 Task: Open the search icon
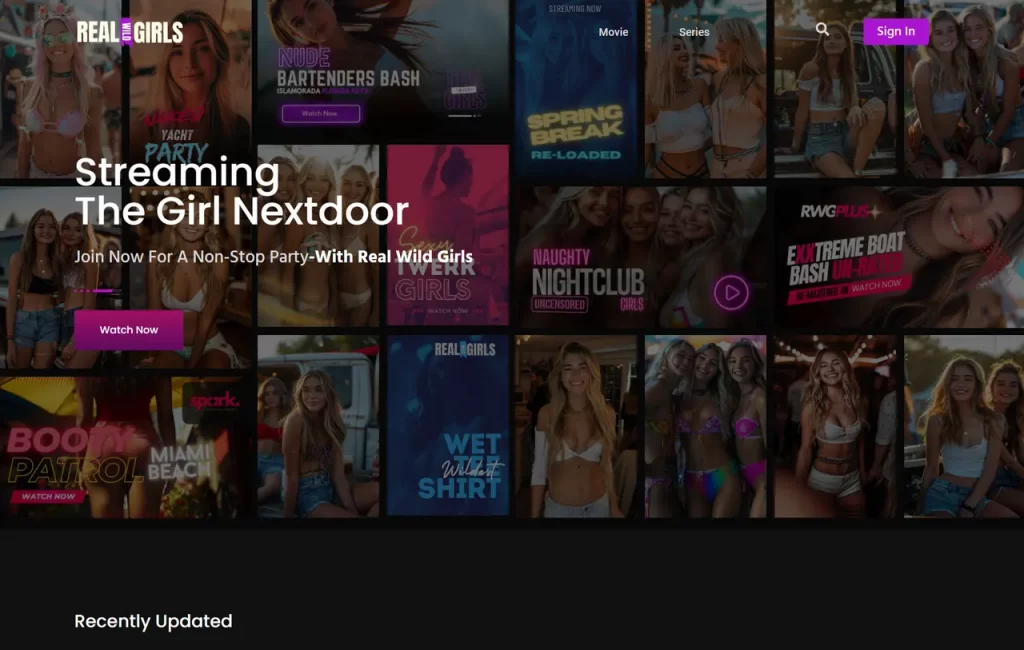(822, 29)
